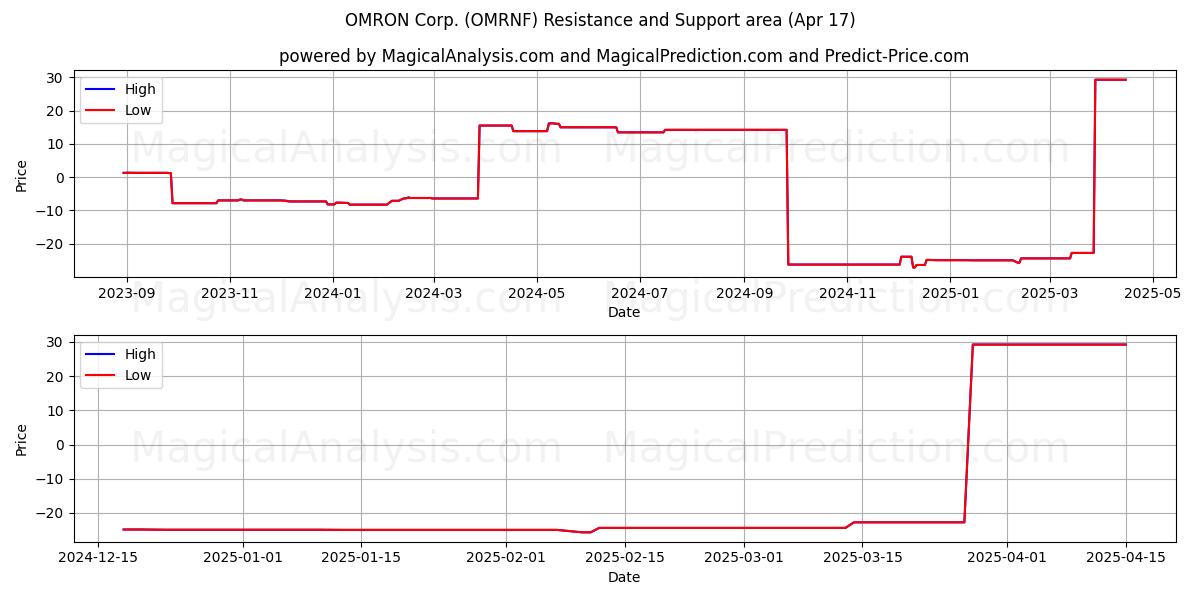Click the 2025-01-01 tick label
This screenshot has width=1200, height=600.
pos(242,558)
